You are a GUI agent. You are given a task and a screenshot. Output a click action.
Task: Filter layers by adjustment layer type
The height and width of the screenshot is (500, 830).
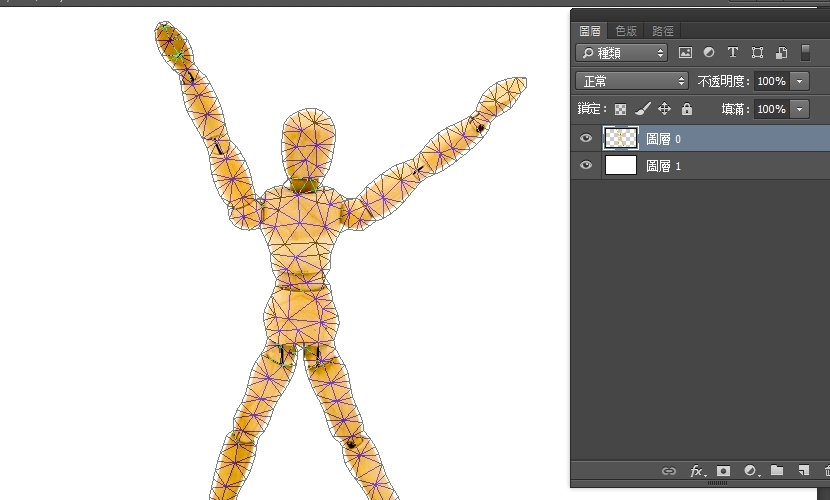(709, 53)
